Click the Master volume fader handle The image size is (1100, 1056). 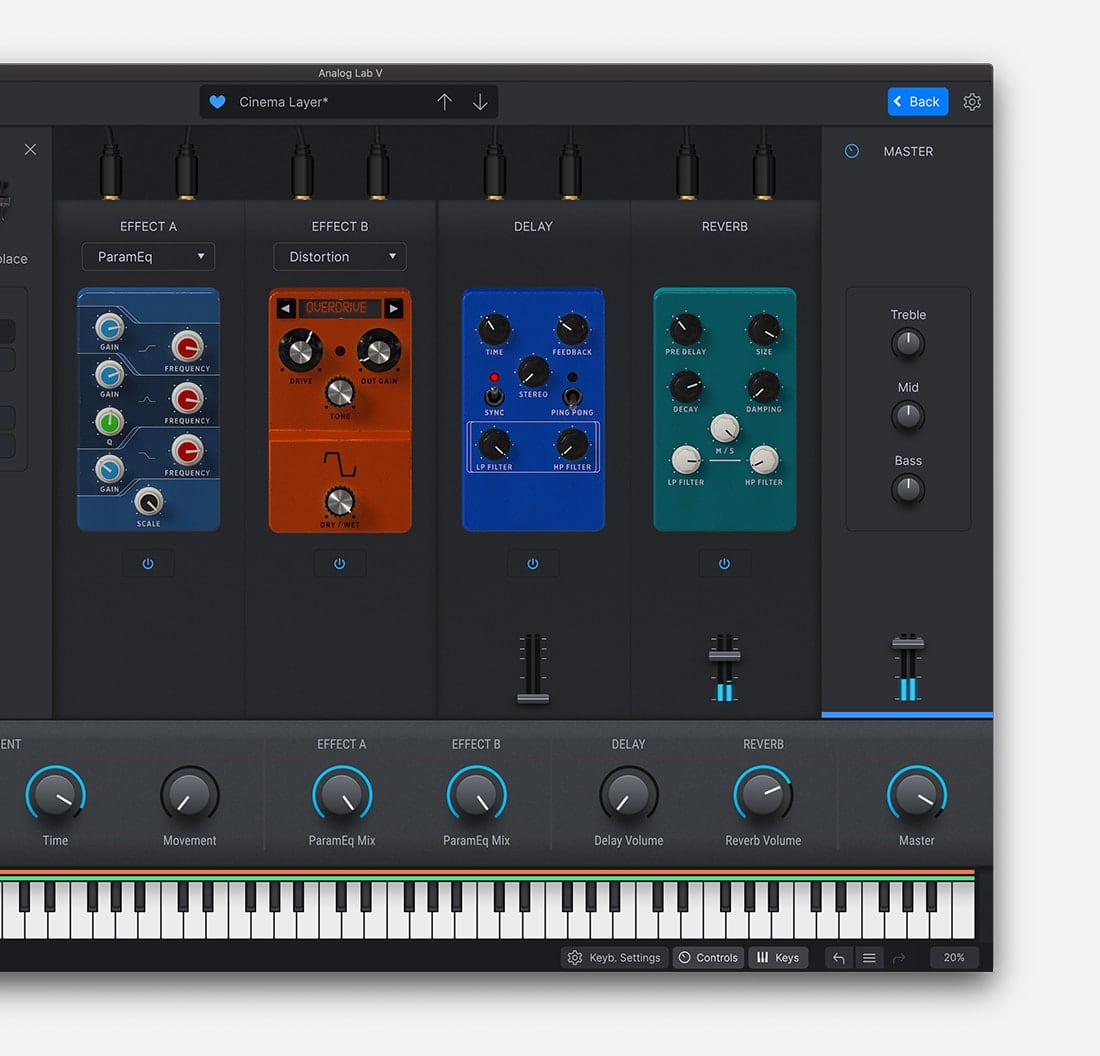(x=908, y=643)
